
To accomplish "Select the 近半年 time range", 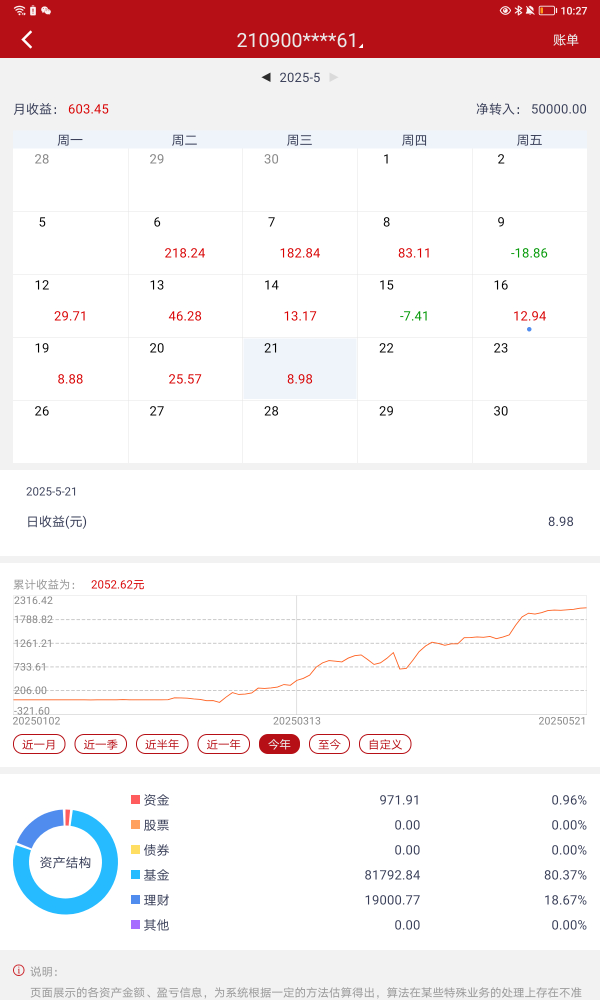I will [162, 744].
